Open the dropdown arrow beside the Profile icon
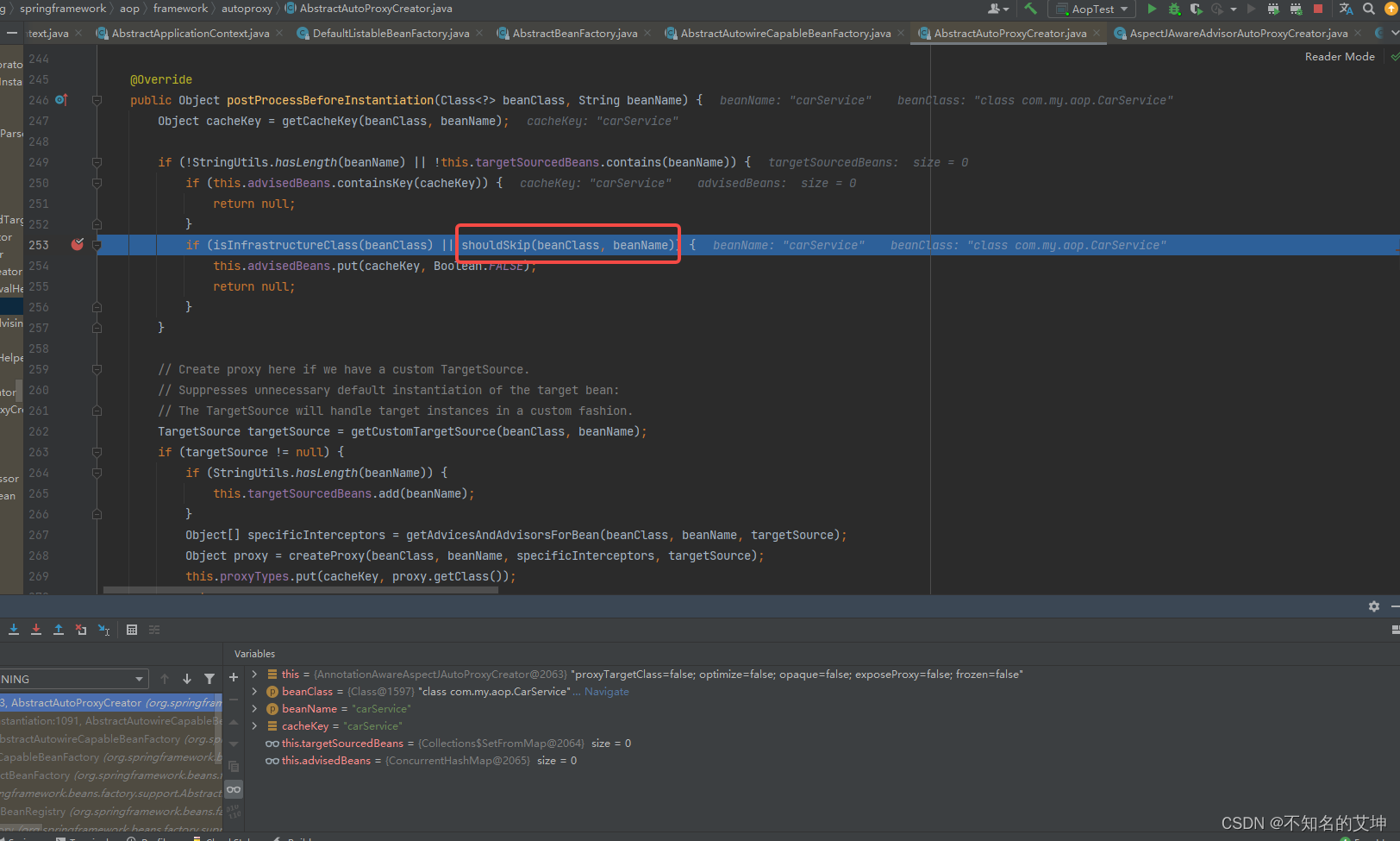This screenshot has width=1400, height=841. point(1233,9)
